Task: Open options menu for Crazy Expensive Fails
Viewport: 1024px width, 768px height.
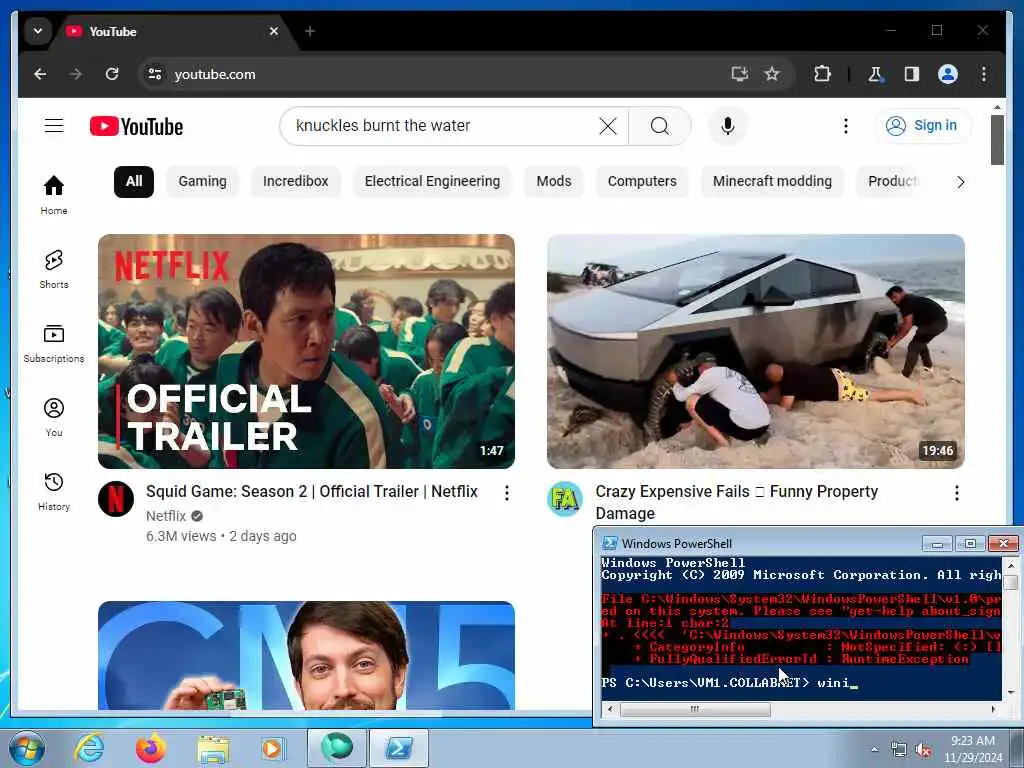Action: 957,493
